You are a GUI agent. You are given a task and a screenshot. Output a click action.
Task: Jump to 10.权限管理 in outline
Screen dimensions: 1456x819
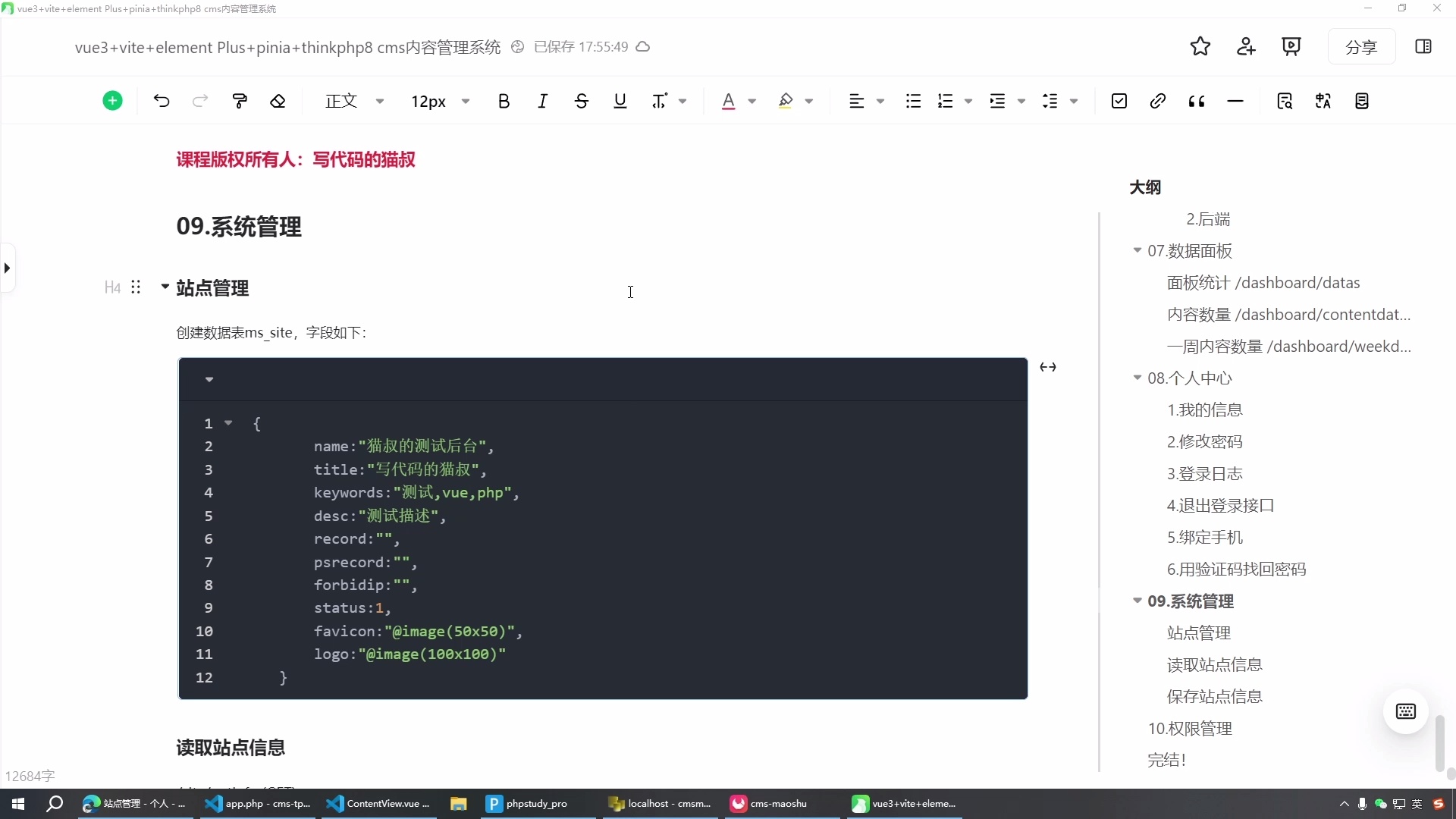(1190, 729)
